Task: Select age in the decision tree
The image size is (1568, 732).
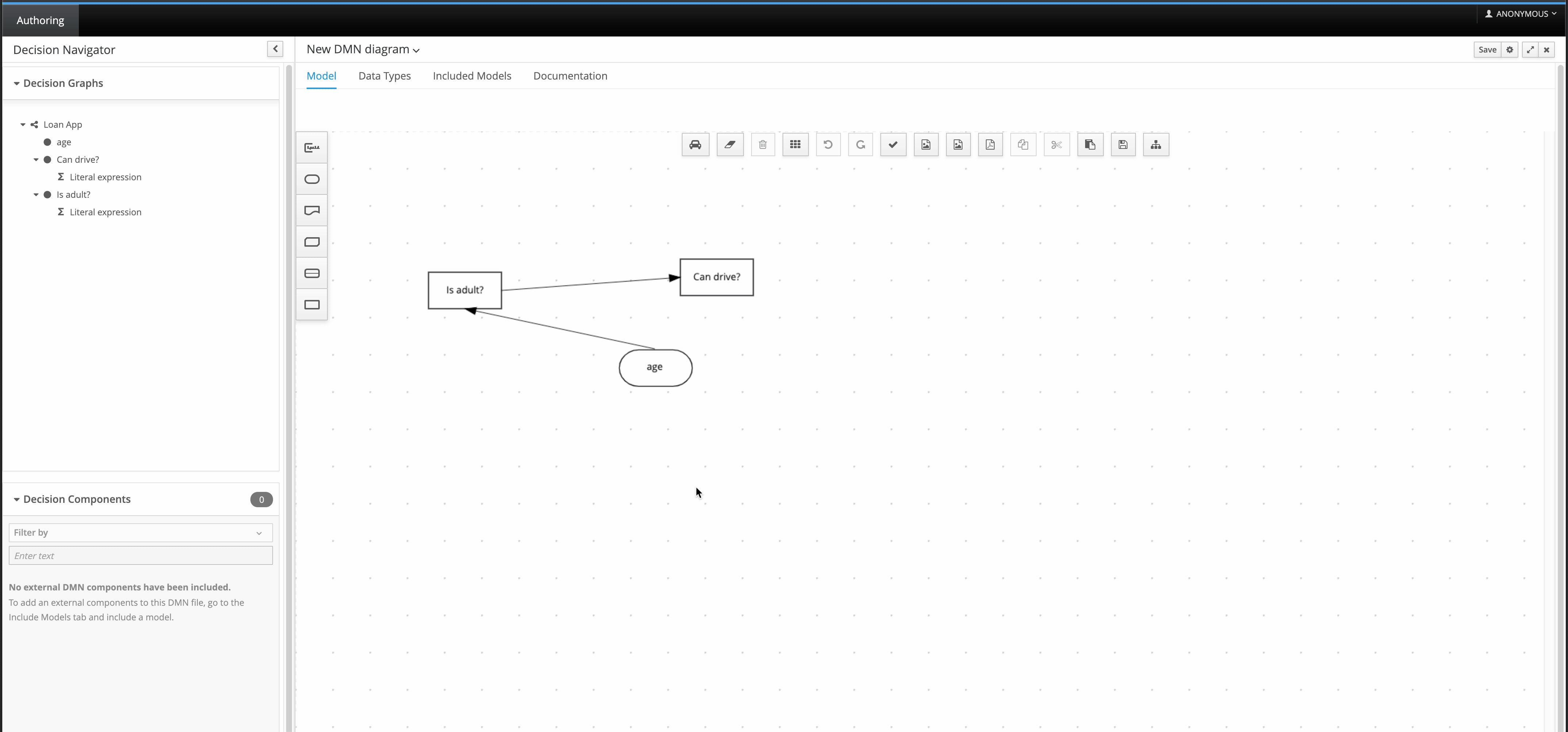Action: [64, 142]
